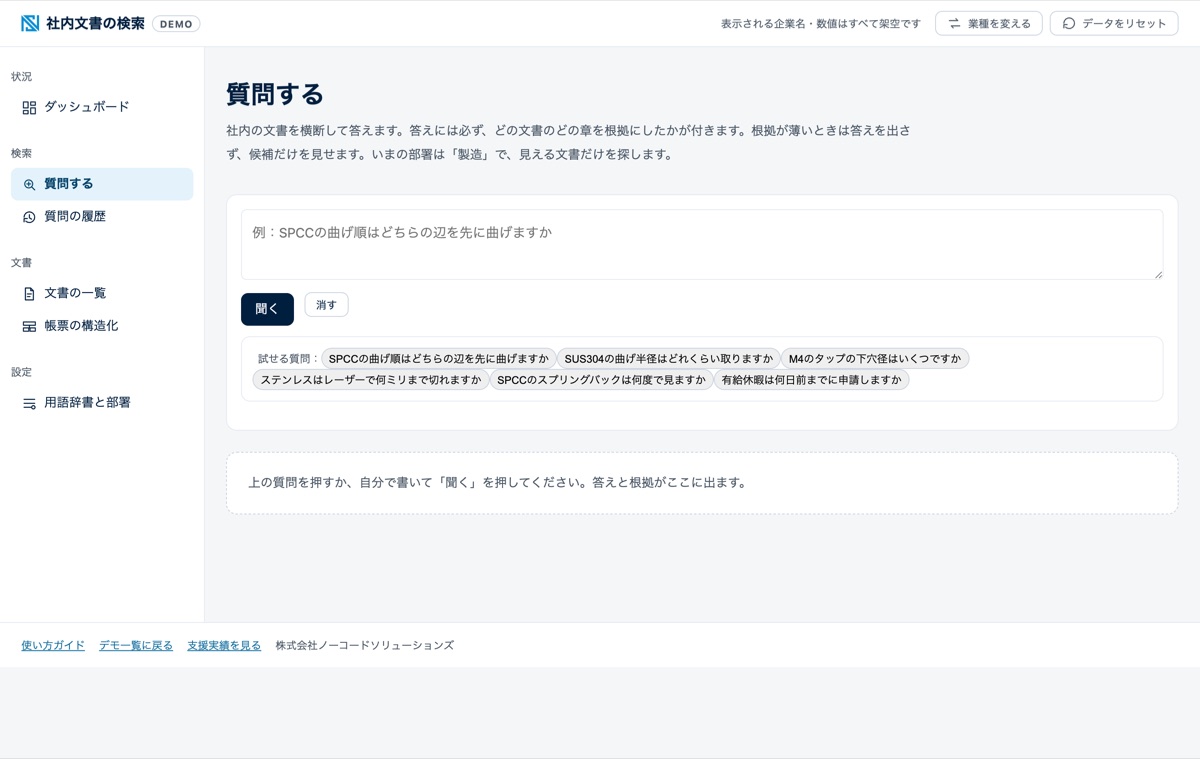Click the 状況 sidebar section label
Viewport: 1200px width, 759px height.
[22, 77]
